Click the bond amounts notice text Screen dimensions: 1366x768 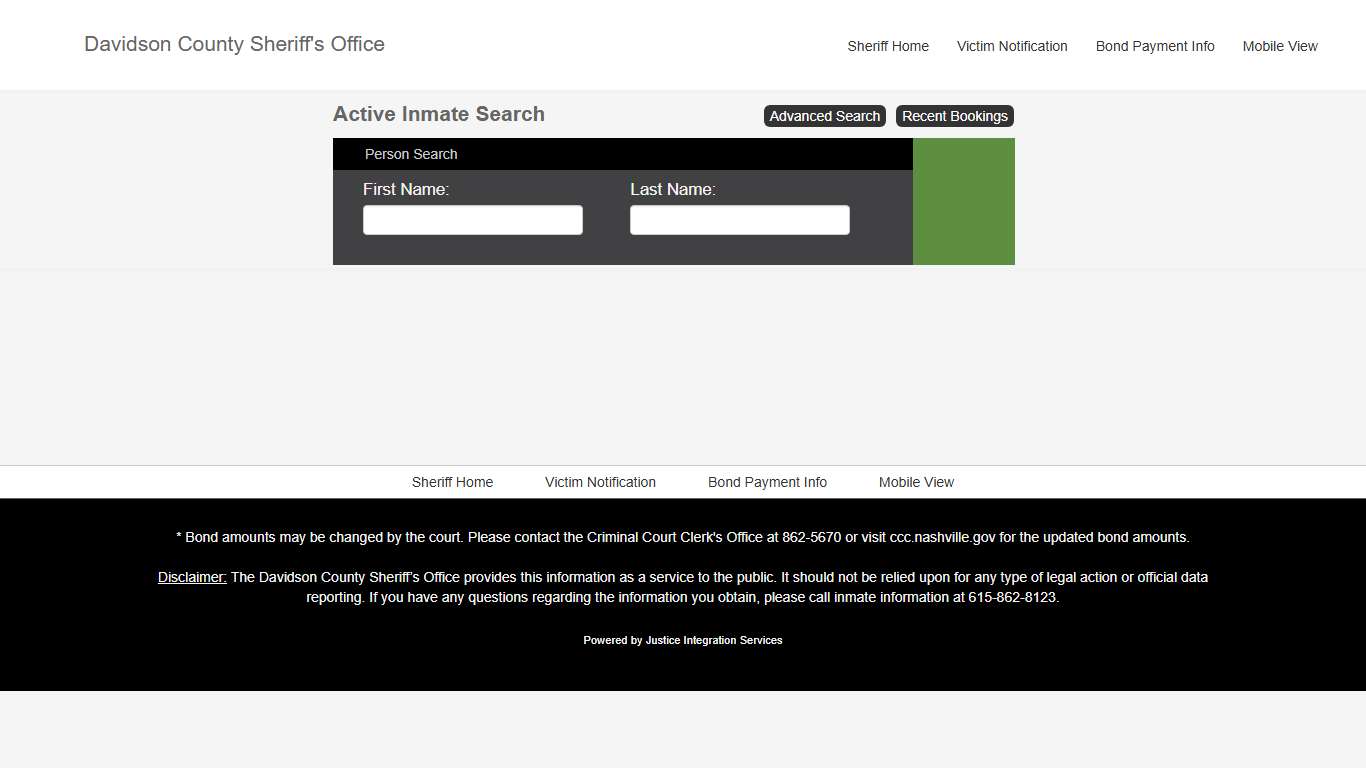[683, 537]
